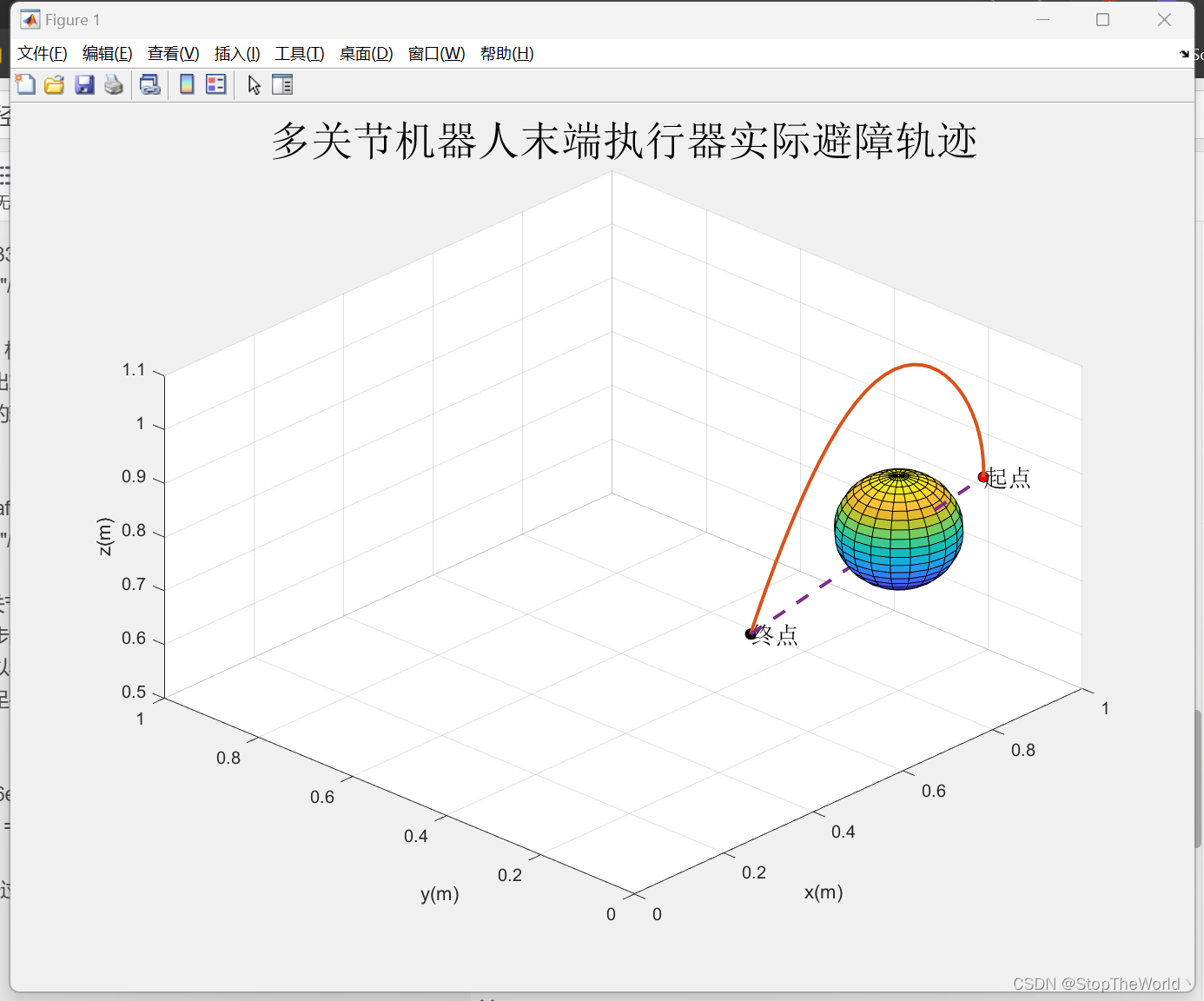Click the x(m) axis label
Screen dimensions: 1204x1001
824,892
